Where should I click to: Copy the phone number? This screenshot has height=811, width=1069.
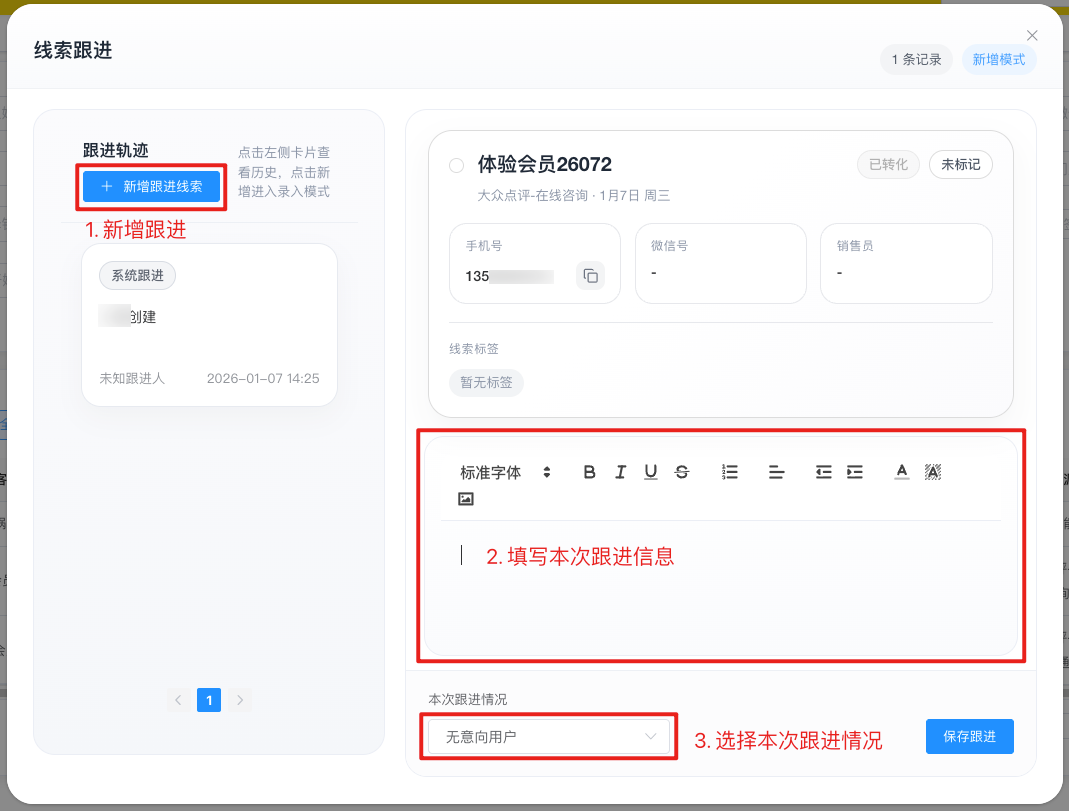click(x=590, y=276)
